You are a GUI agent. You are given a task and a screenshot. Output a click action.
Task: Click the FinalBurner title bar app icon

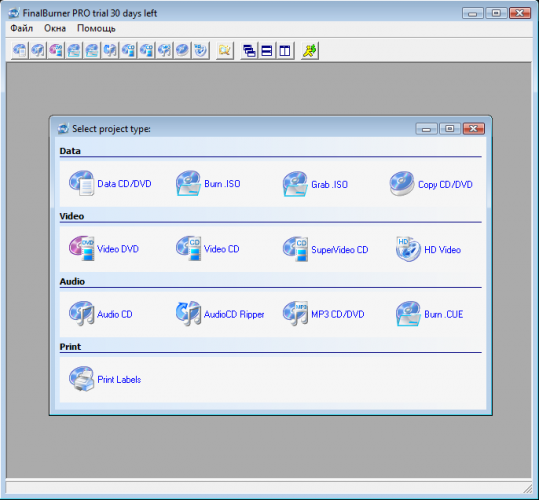pyautogui.click(x=14, y=13)
